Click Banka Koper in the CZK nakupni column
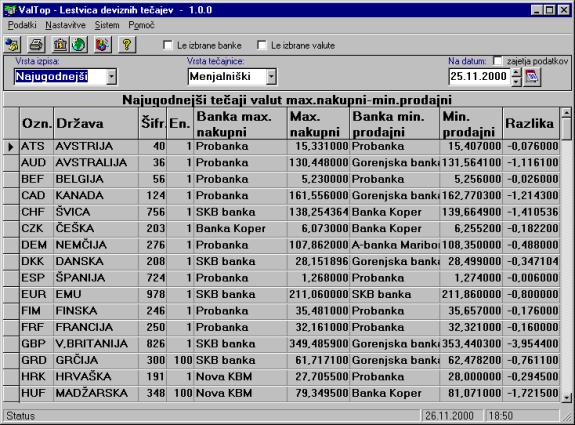The width and height of the screenshot is (575, 425). pyautogui.click(x=241, y=228)
